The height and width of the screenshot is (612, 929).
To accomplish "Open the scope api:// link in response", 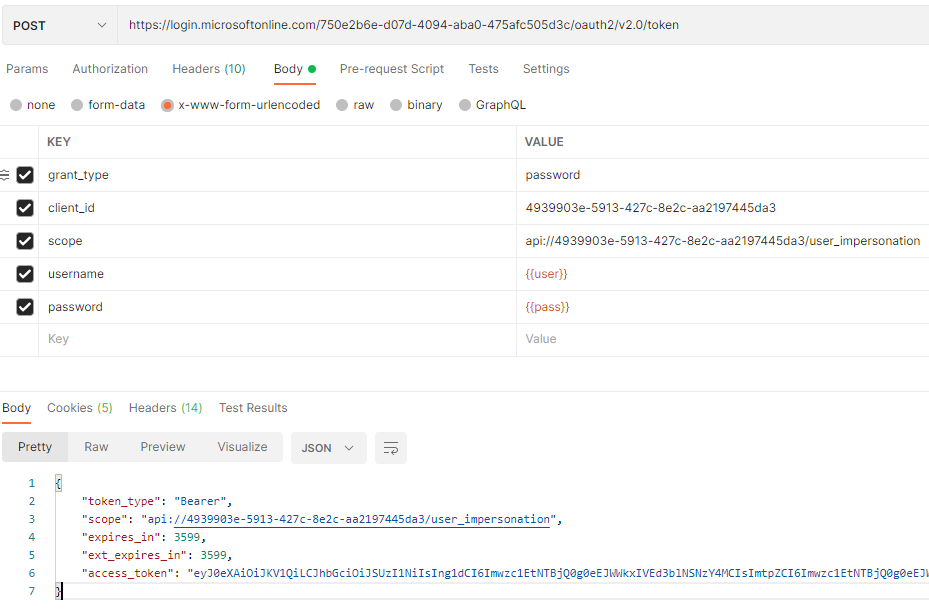I will click(x=361, y=519).
